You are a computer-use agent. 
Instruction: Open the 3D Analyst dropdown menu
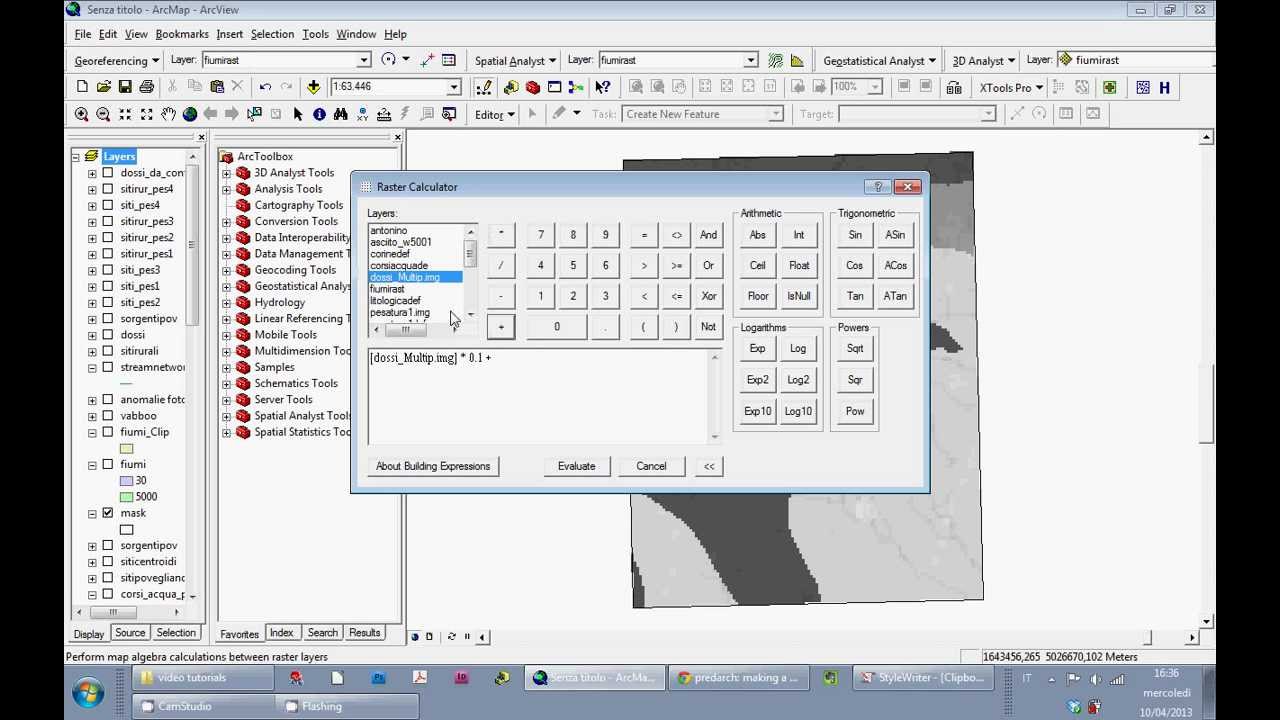[x=983, y=60]
